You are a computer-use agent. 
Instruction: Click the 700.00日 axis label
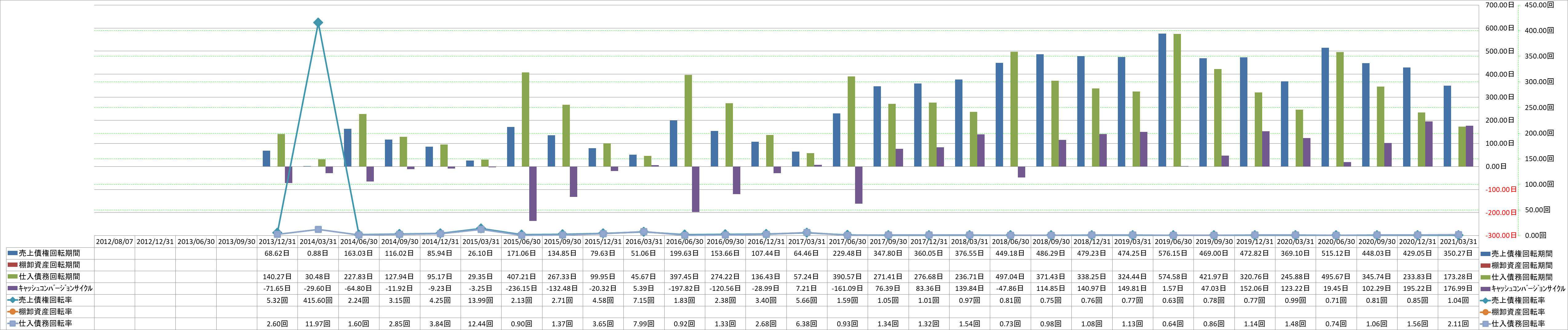coord(1500,5)
